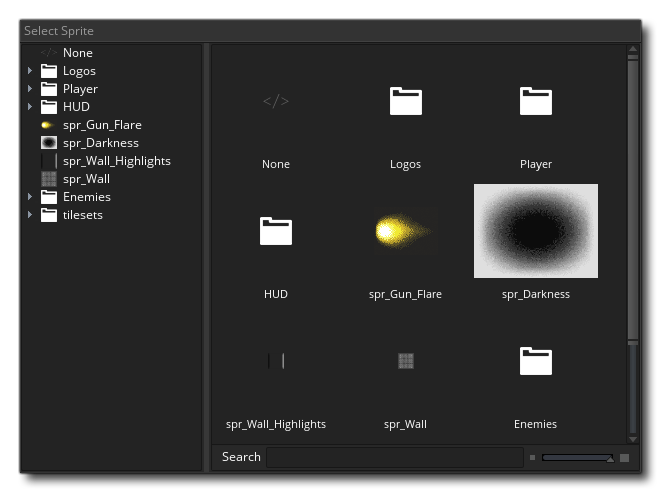Screen dimensions: 661x493
Task: Choose the spr_Wall_Highlights sprite in grid
Action: coord(276,361)
